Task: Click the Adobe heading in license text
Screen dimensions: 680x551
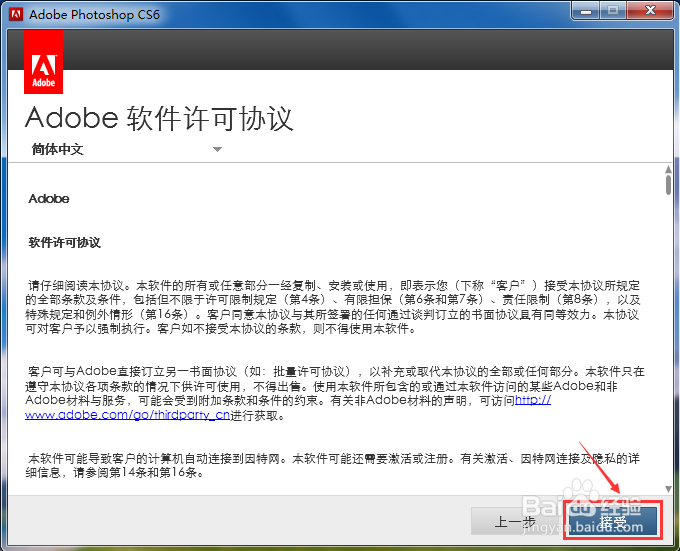Action: click(x=49, y=199)
